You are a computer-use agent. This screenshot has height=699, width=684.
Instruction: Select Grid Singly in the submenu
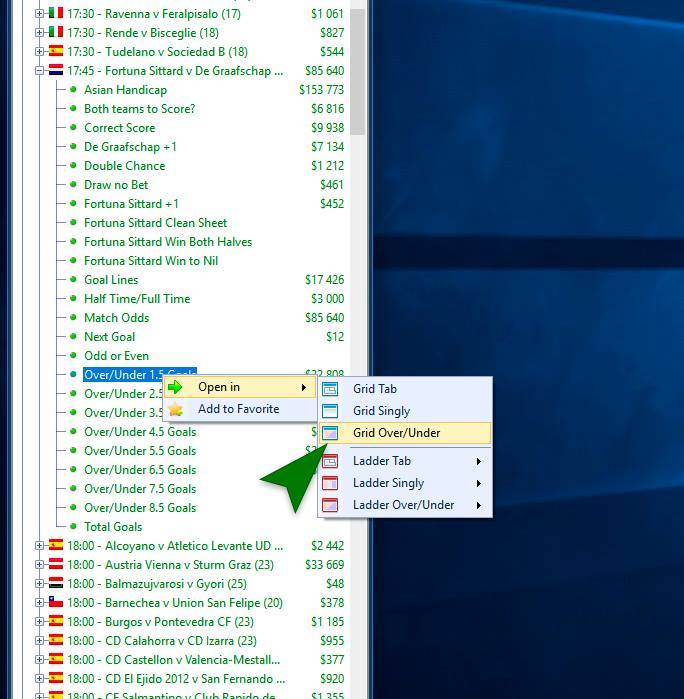(405, 411)
